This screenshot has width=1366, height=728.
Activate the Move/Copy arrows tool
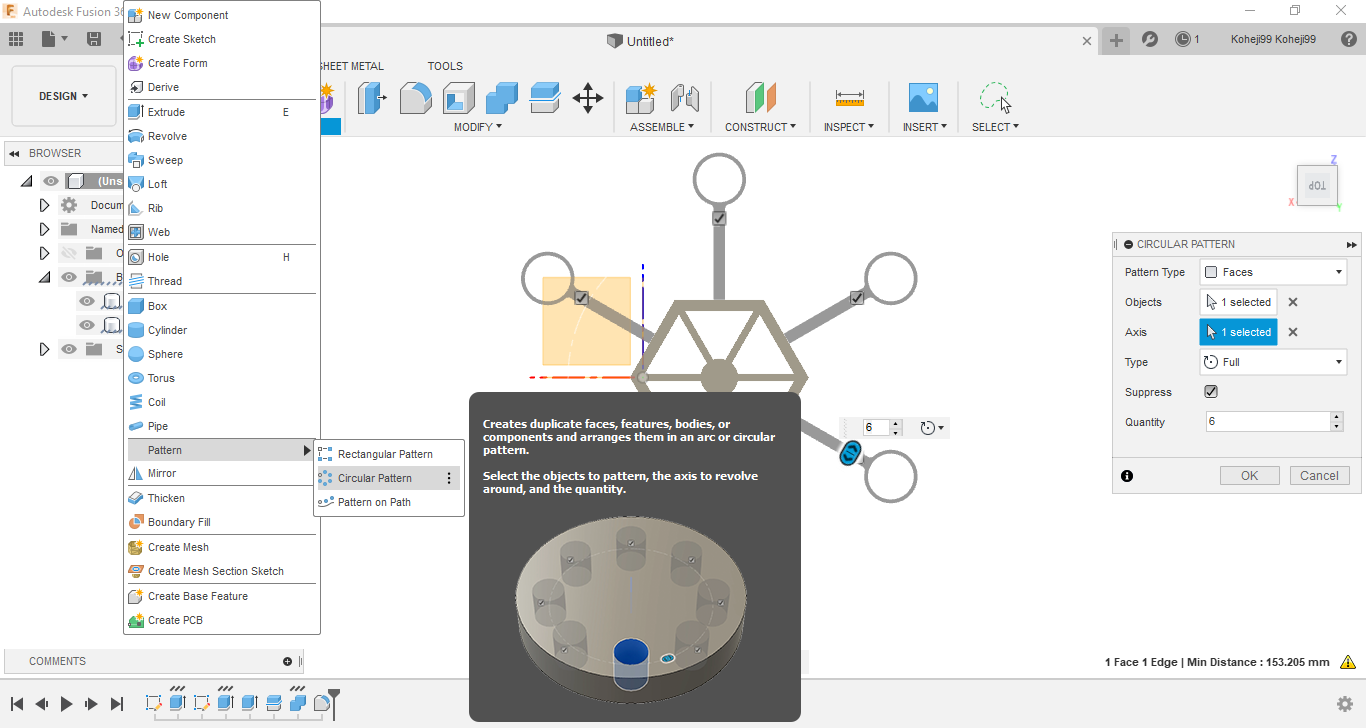pos(588,97)
